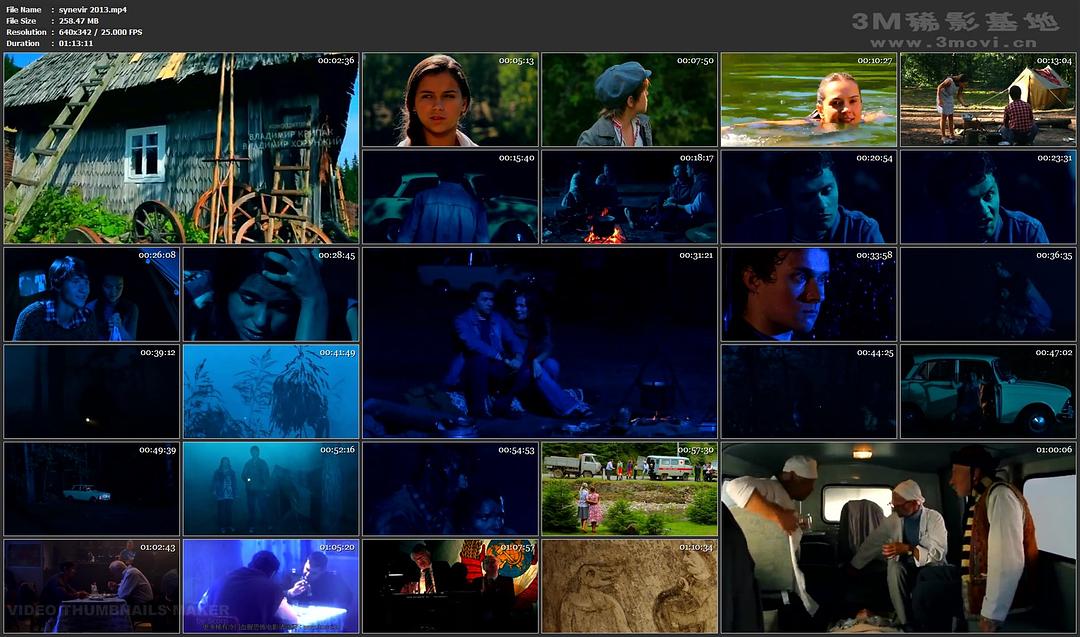Select the vintage car thumbnail at 00:47:02
The height and width of the screenshot is (637, 1080).
click(988, 391)
